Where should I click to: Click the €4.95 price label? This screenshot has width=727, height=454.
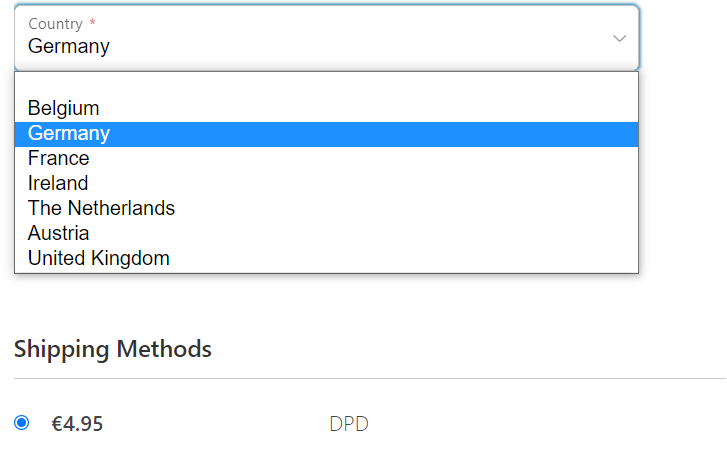tap(77, 424)
